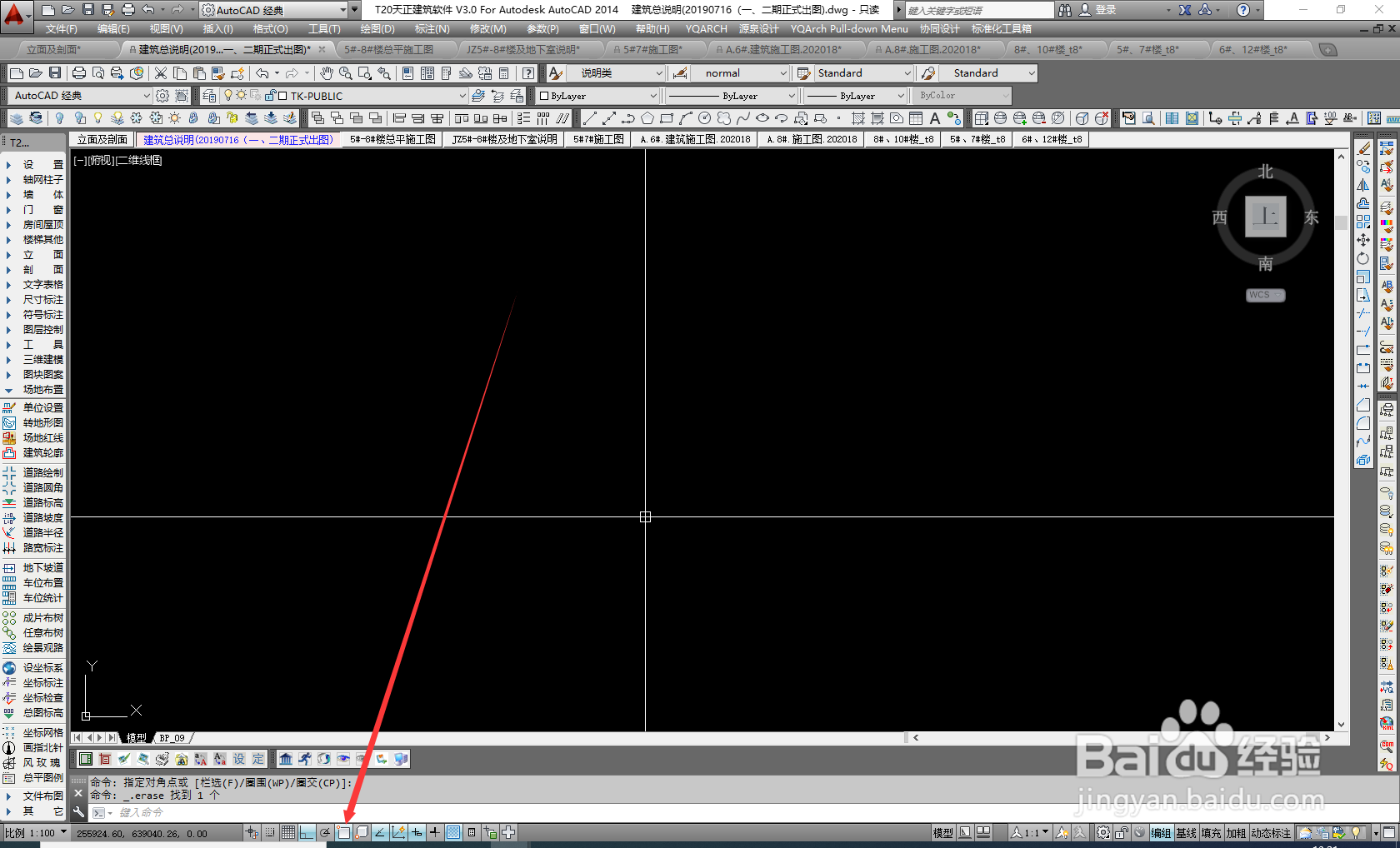1400x848 pixels.
Task: Open the ByLayer color control swatch dropdown
Action: click(597, 96)
